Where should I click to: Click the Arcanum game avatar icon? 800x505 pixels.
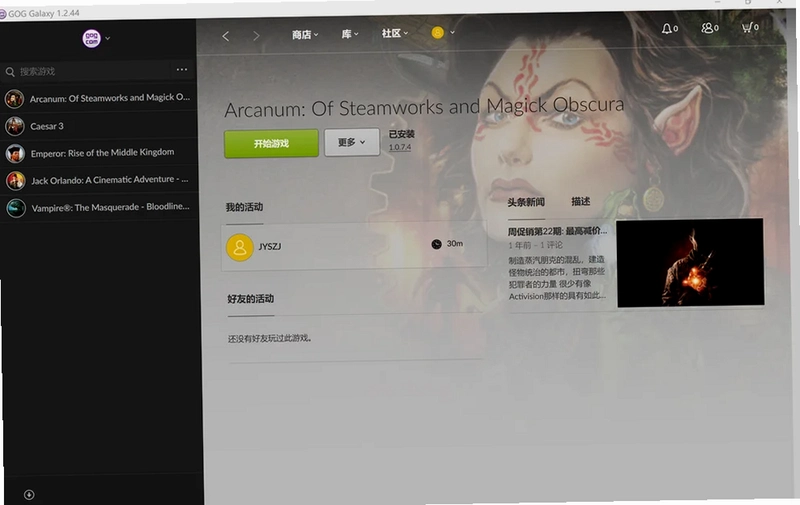tap(14, 98)
